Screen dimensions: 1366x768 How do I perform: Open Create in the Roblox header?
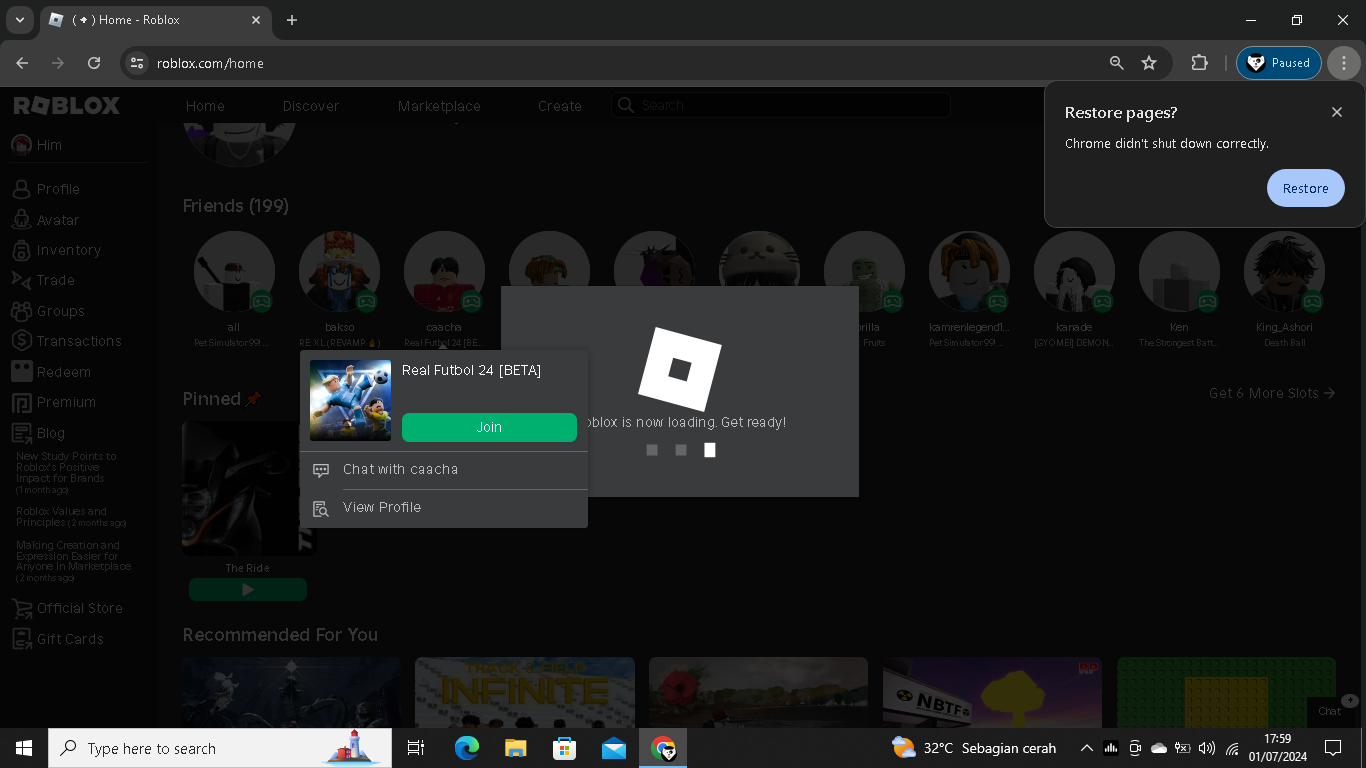(x=560, y=106)
